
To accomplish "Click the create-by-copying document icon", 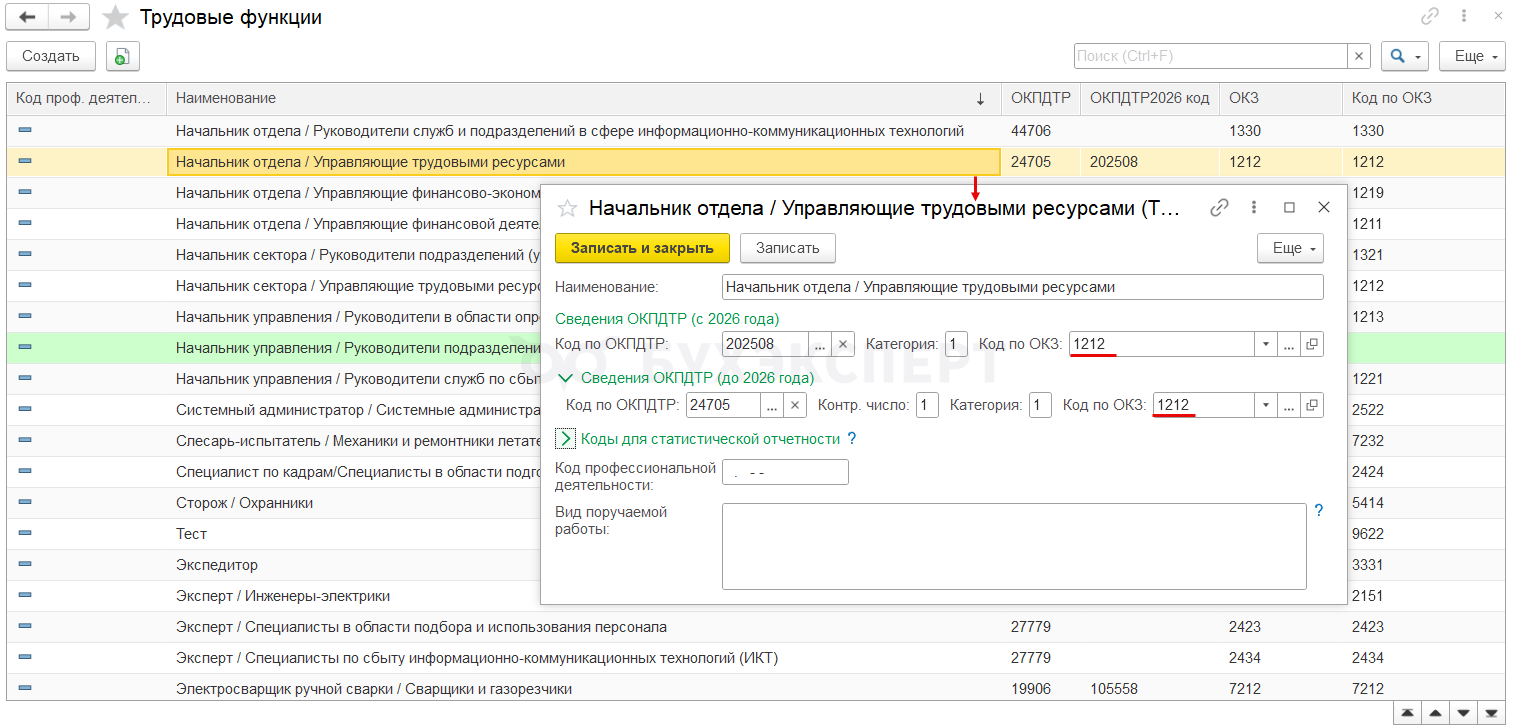I will [122, 57].
